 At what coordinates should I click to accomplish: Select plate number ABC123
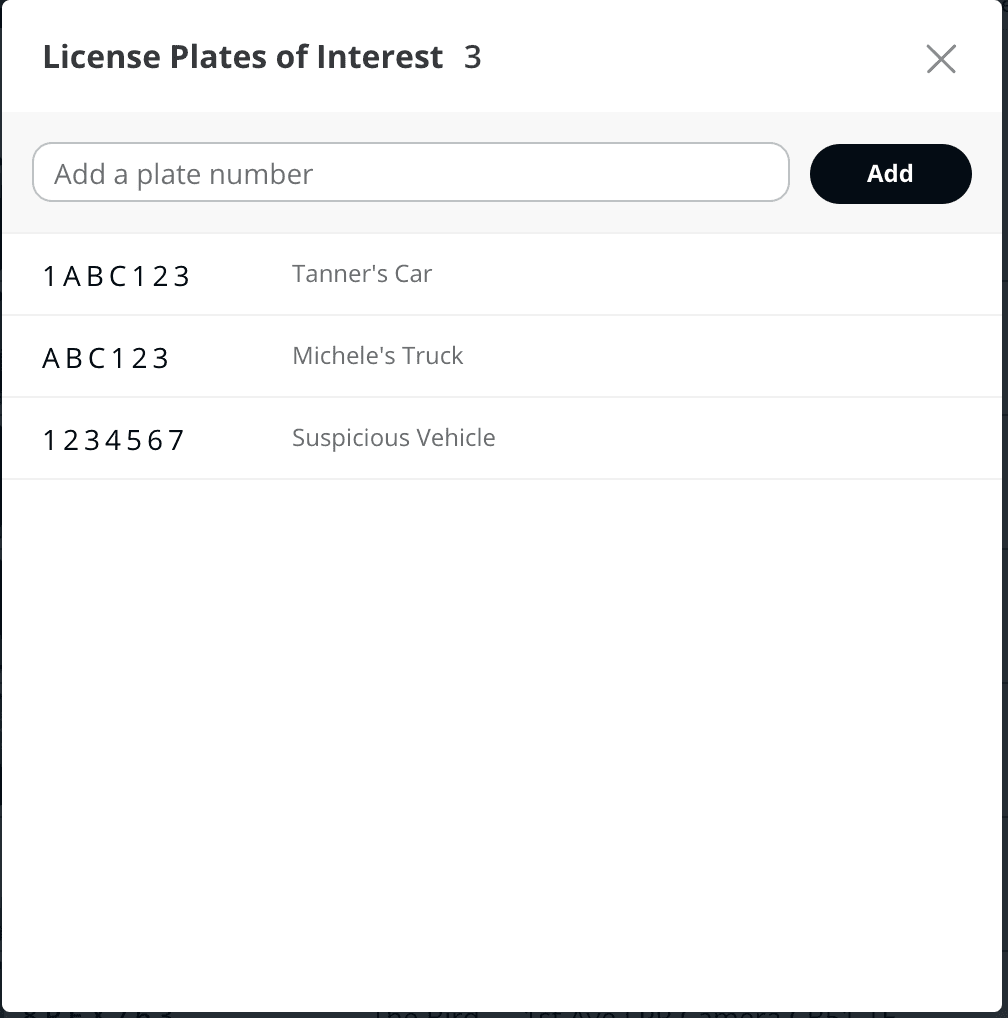[x=106, y=358]
